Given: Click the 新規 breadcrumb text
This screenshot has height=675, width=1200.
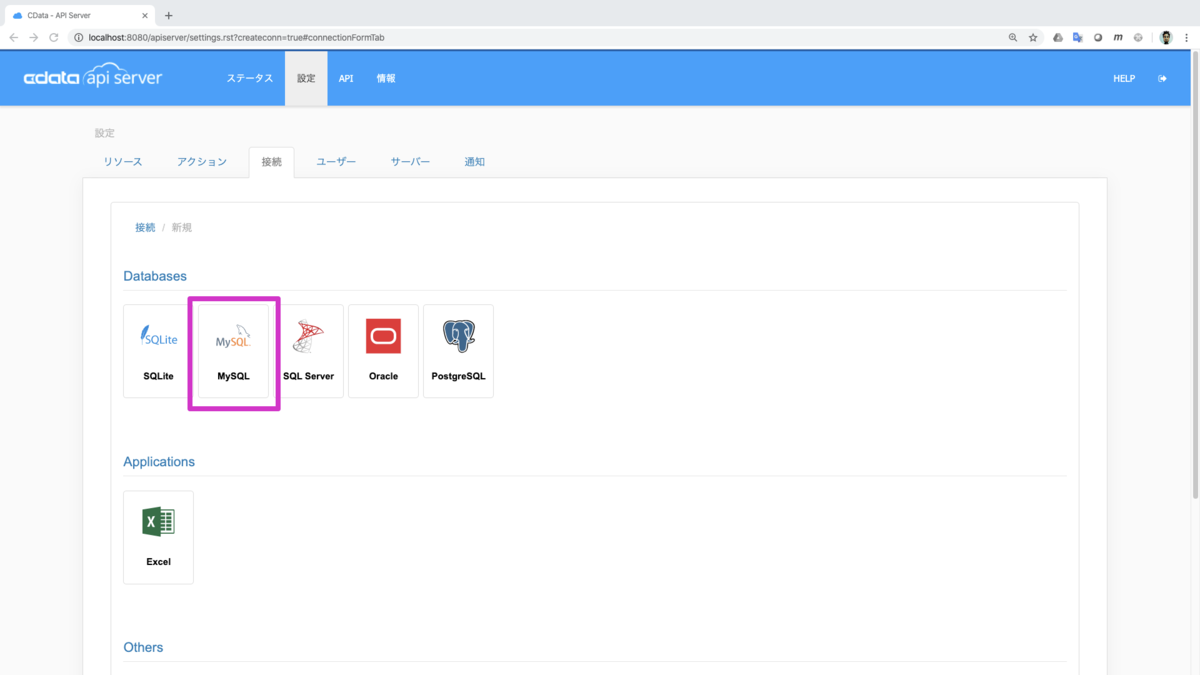Looking at the screenshot, I should point(182,228).
